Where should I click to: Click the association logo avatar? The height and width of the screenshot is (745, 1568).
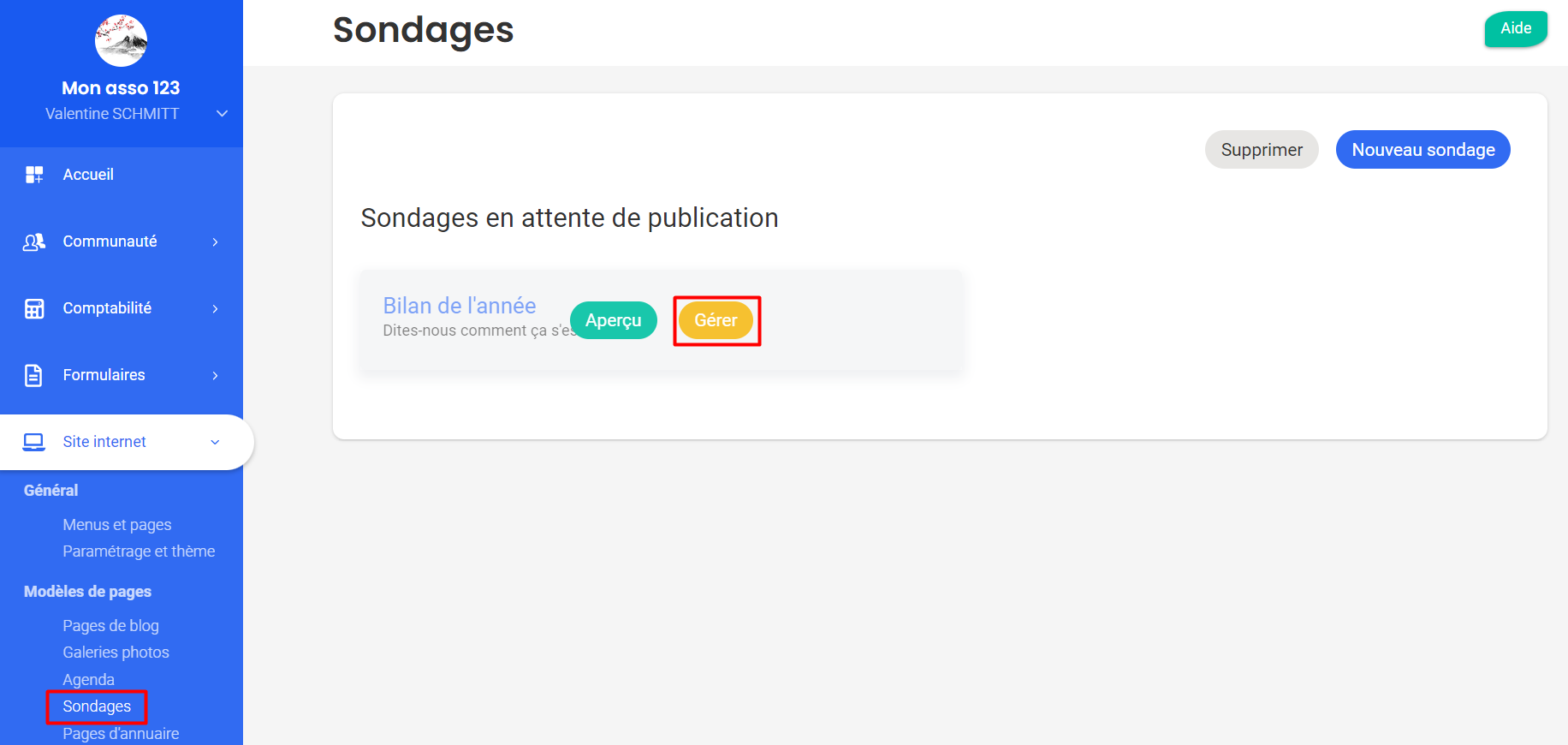(121, 40)
